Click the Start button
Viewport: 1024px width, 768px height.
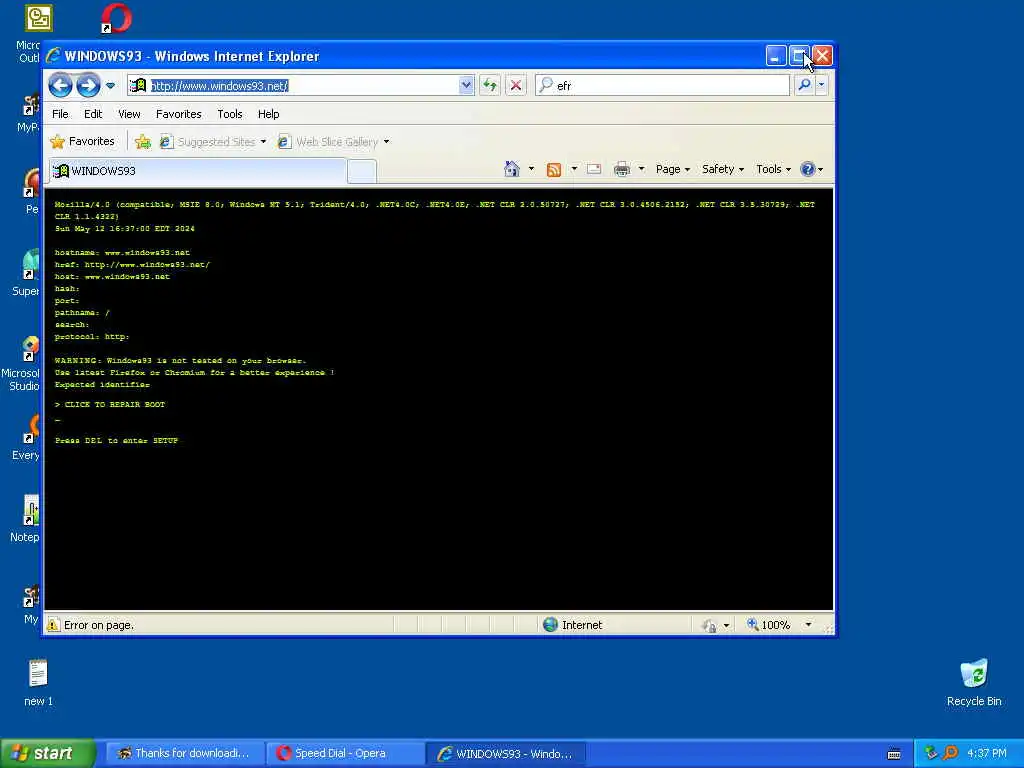pos(48,753)
